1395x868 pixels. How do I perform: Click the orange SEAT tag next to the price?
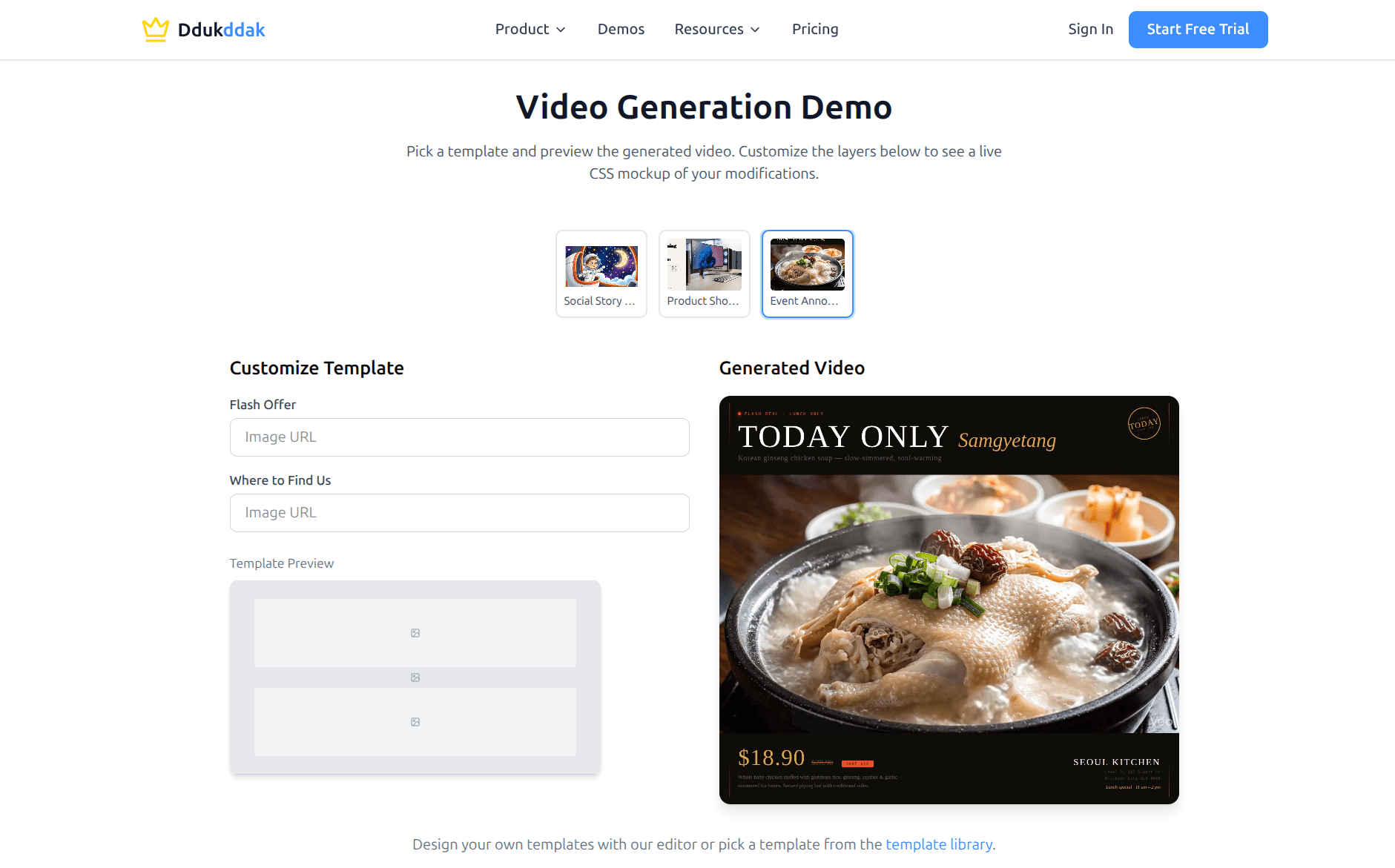click(x=856, y=763)
